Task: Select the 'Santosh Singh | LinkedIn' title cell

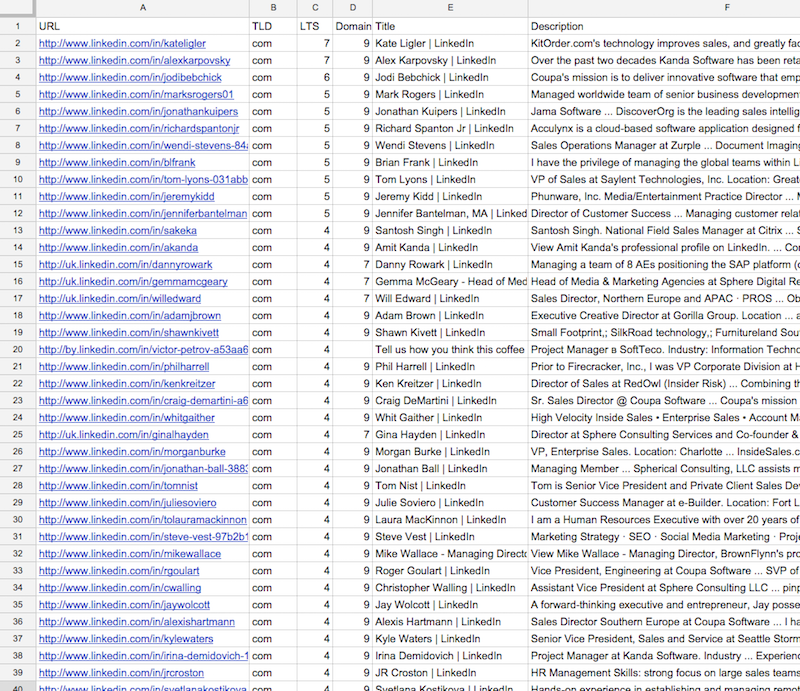Action: pyautogui.click(x=451, y=230)
